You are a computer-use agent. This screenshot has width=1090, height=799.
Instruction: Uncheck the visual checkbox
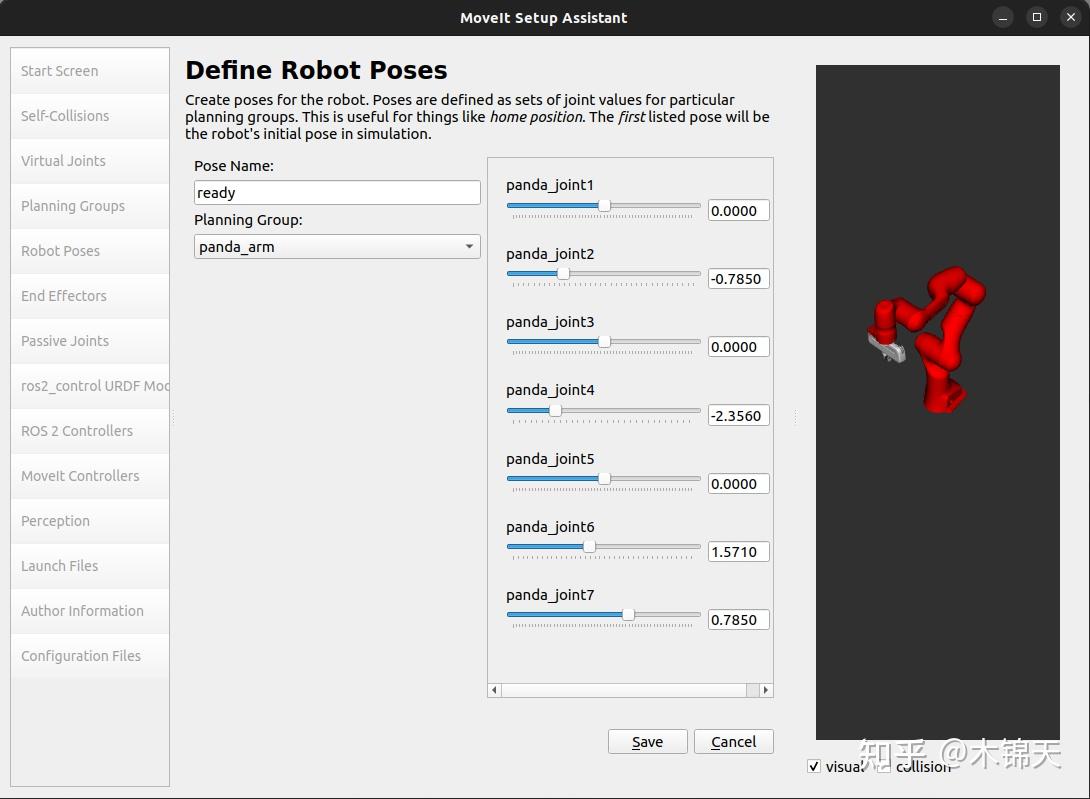(x=814, y=766)
